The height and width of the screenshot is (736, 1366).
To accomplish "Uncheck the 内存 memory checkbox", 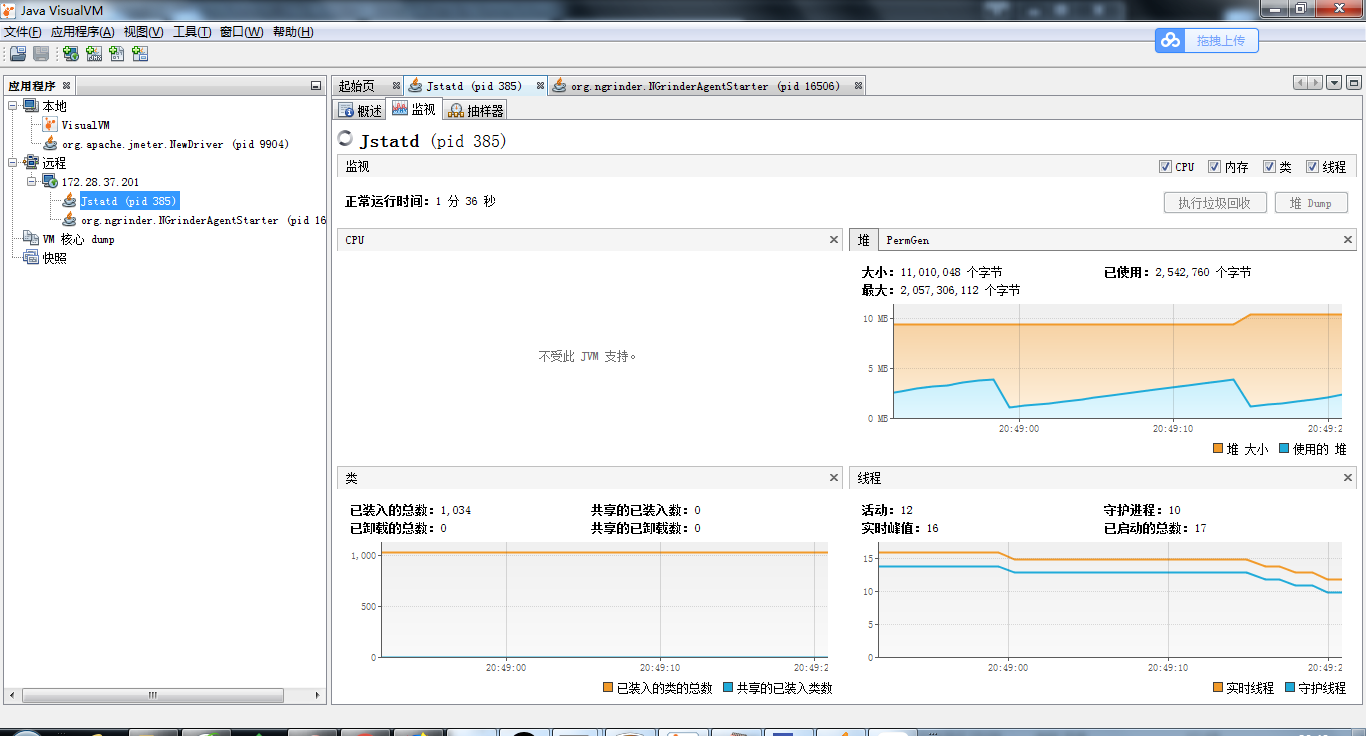I will pyautogui.click(x=1214, y=167).
